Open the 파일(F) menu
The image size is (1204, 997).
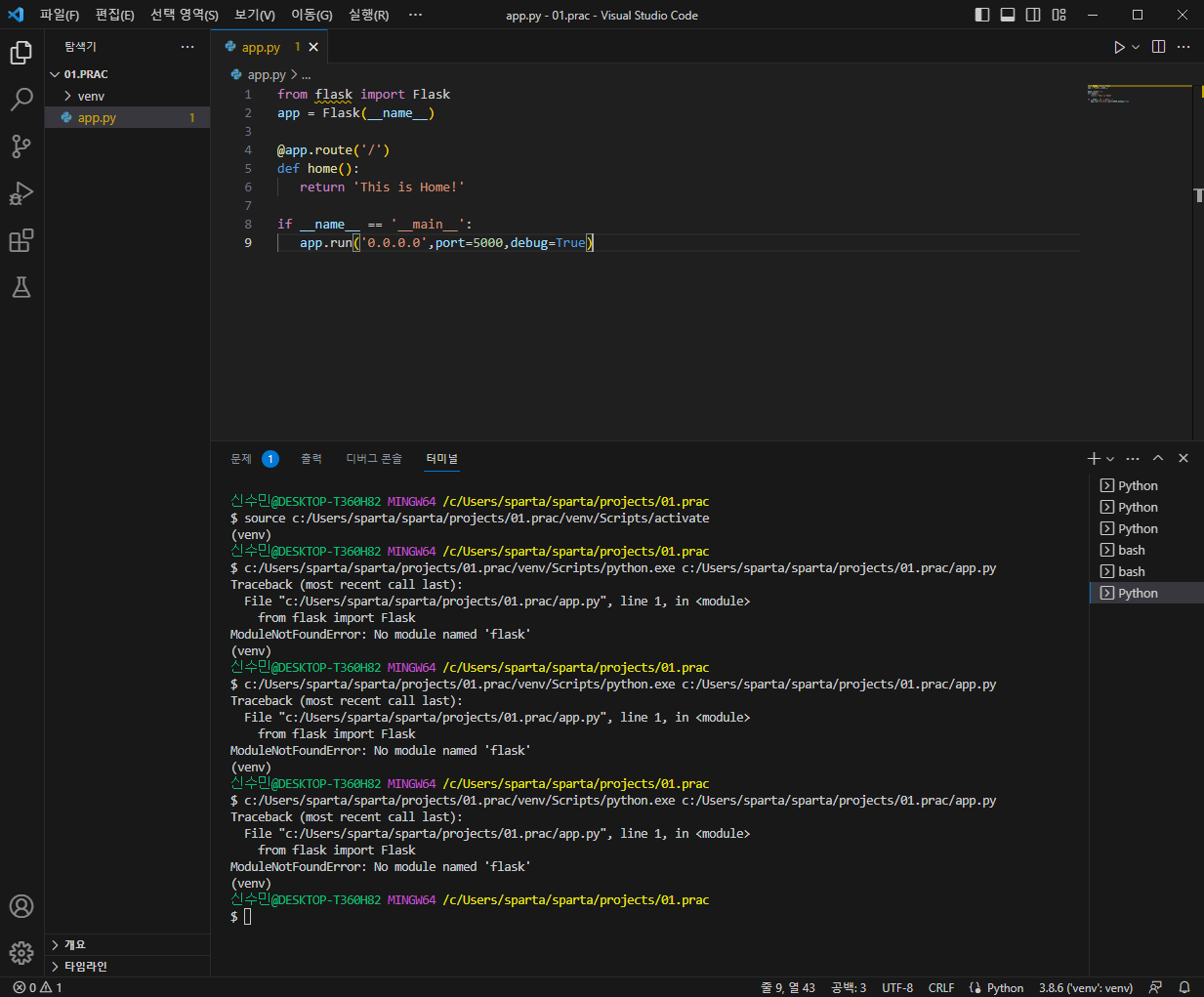pyautogui.click(x=60, y=15)
